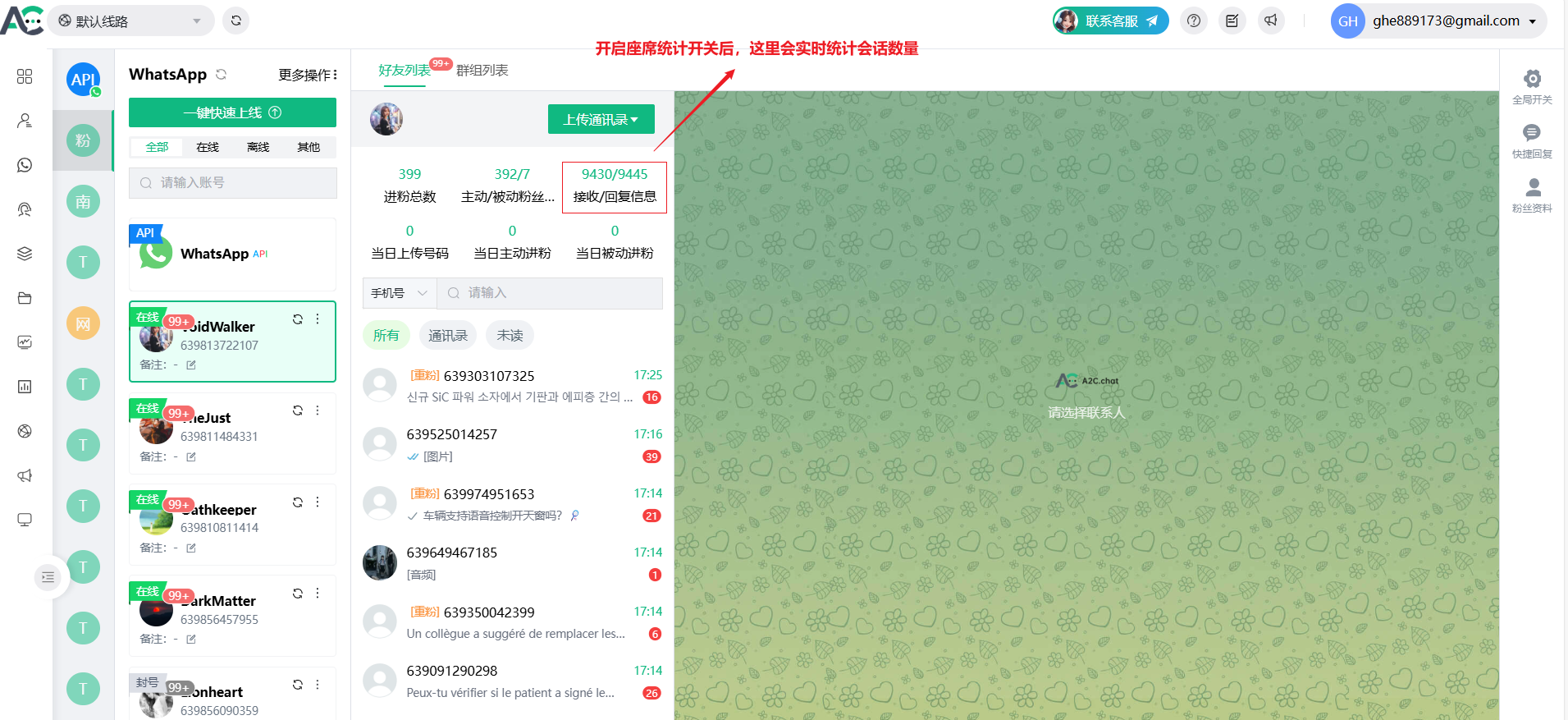The image size is (1568, 720).
Task: Open the 上传通讯录 dropdown button
Action: point(601,119)
